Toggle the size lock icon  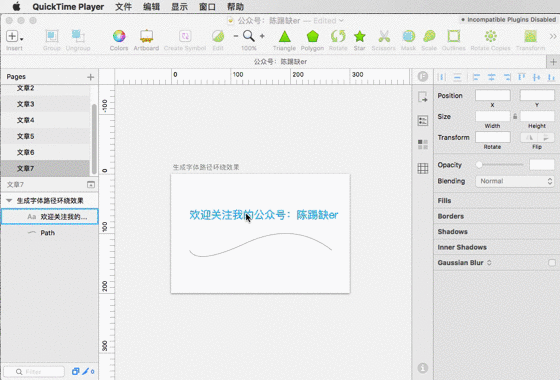tap(515, 116)
